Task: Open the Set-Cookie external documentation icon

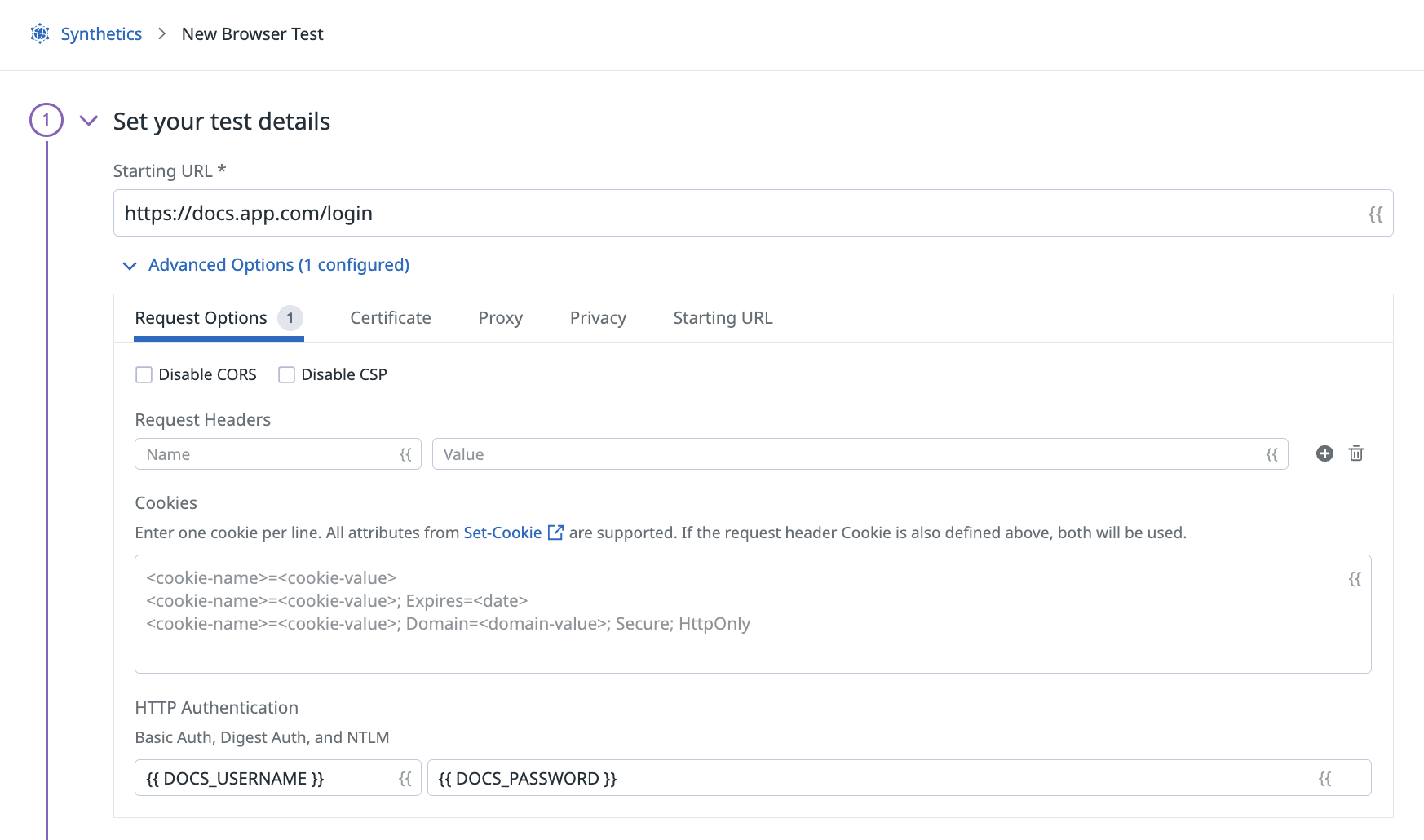Action: click(x=556, y=532)
